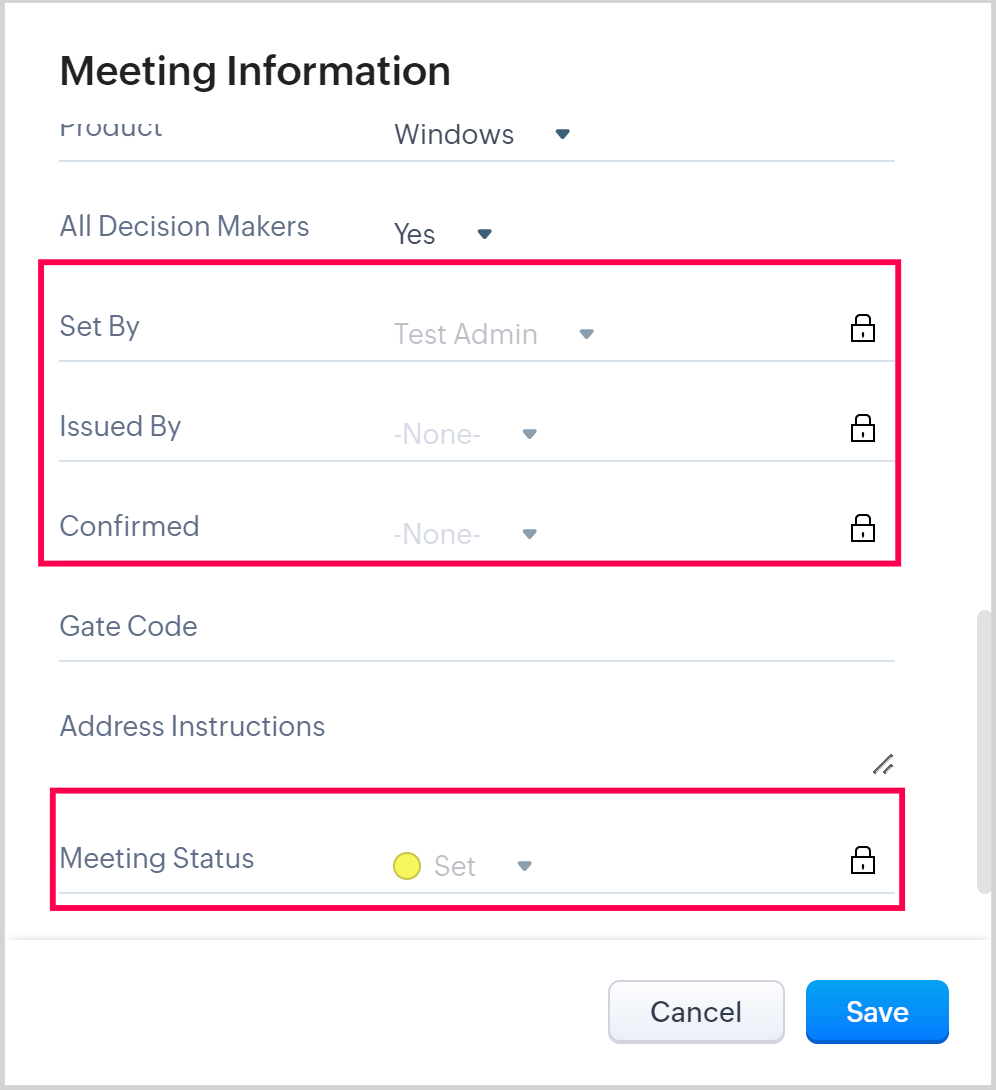This screenshot has height=1090, width=996.
Task: Click the yellow Meeting Status color dot
Action: pos(407,866)
